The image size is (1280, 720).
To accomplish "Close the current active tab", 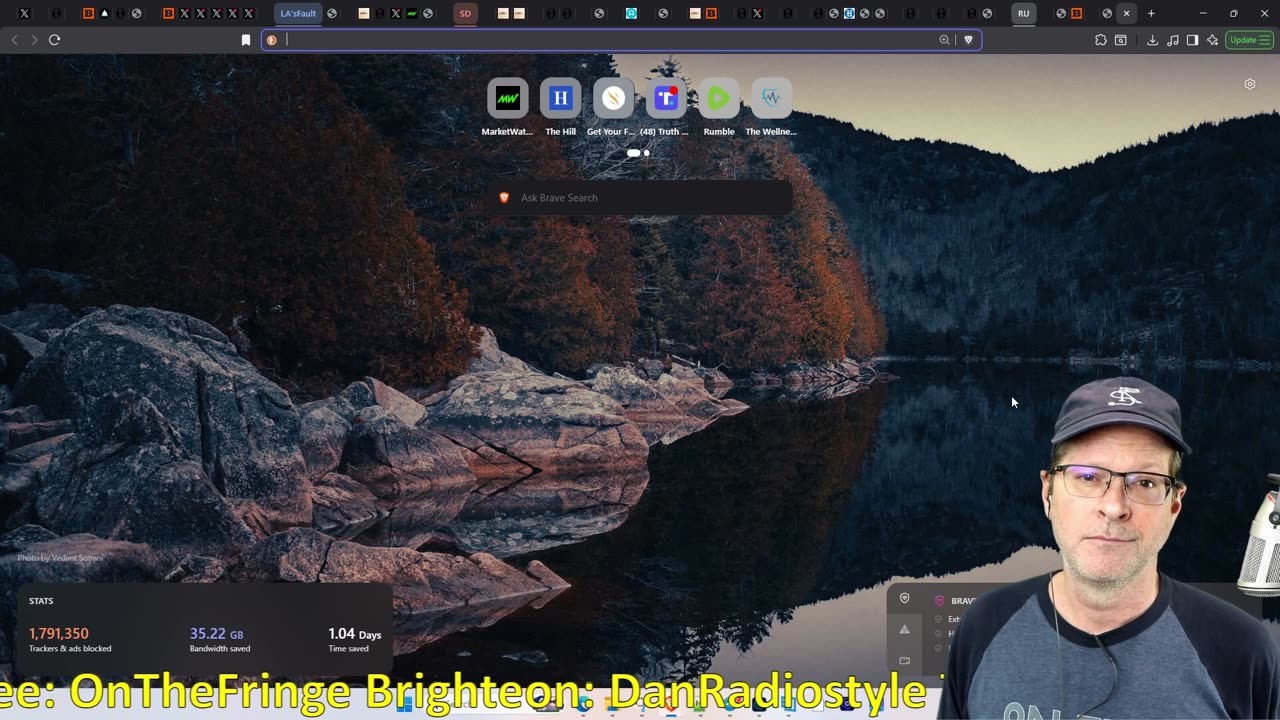I will [1127, 14].
